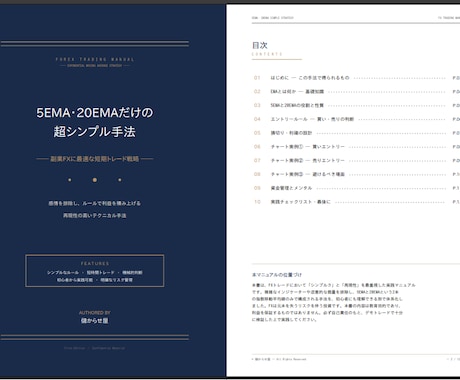Click the "AUTHORED BY" label on the cover
460x380 pixels.
coord(95,313)
